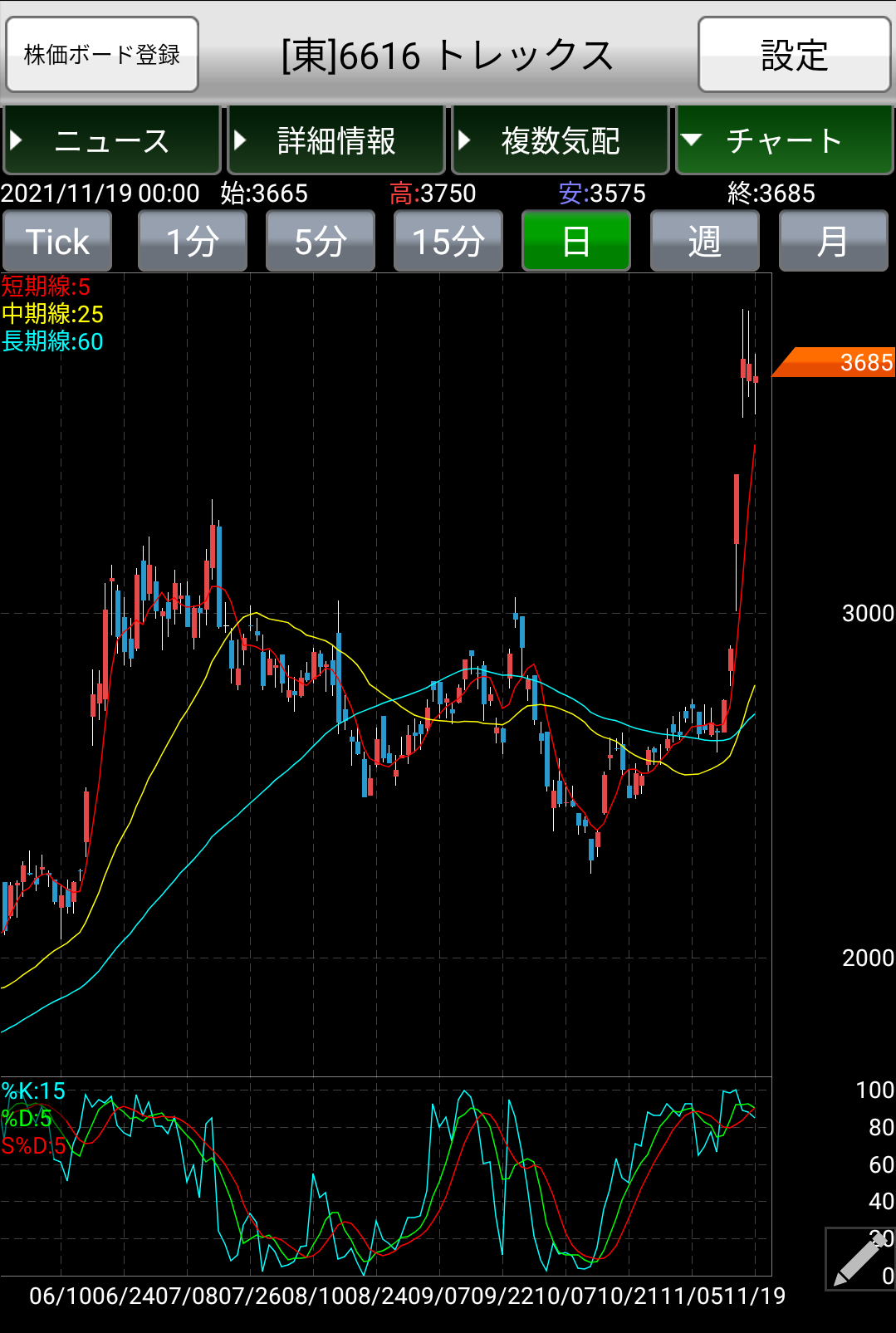Viewport: 896px width, 1333px height.
Task: Tap the 長期線:60 legend label
Action: [52, 341]
